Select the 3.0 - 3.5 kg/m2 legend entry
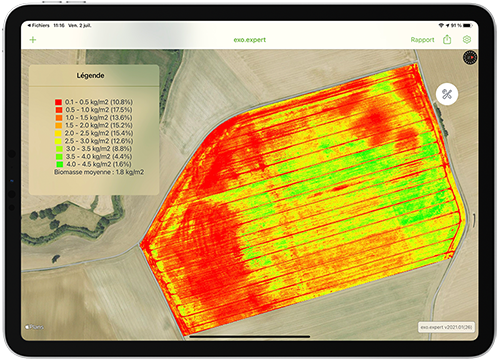This screenshot has height=362, width=500. pyautogui.click(x=94, y=149)
